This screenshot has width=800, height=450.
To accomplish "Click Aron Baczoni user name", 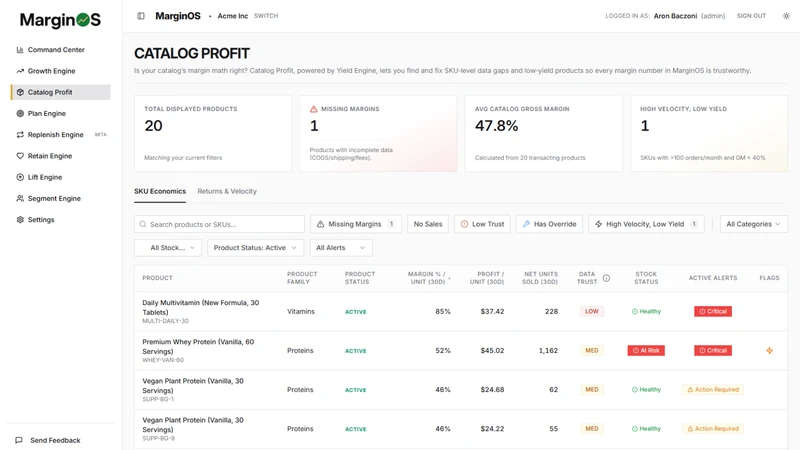I will click(x=675, y=16).
